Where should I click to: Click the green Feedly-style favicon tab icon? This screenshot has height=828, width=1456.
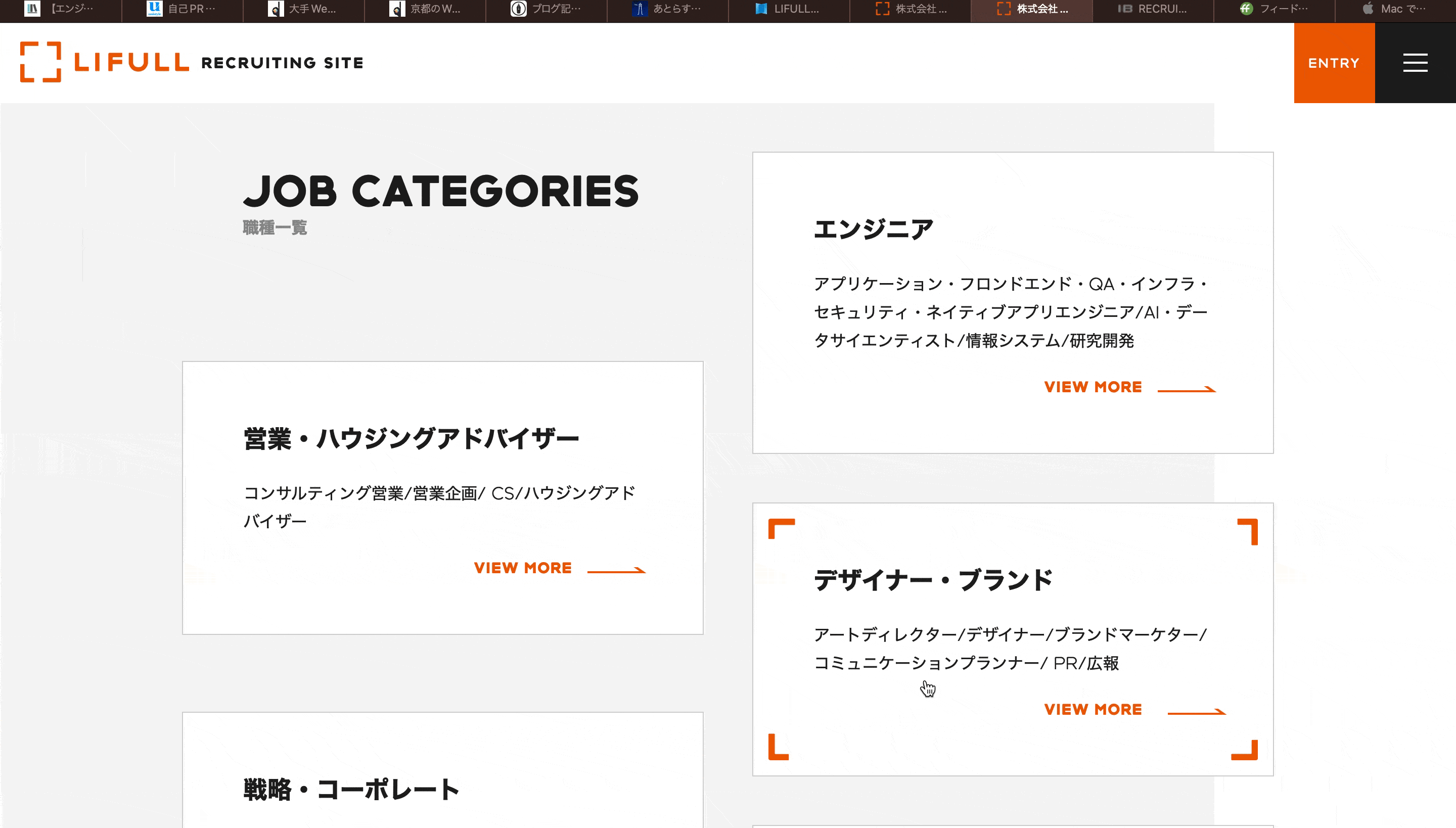tap(1246, 9)
